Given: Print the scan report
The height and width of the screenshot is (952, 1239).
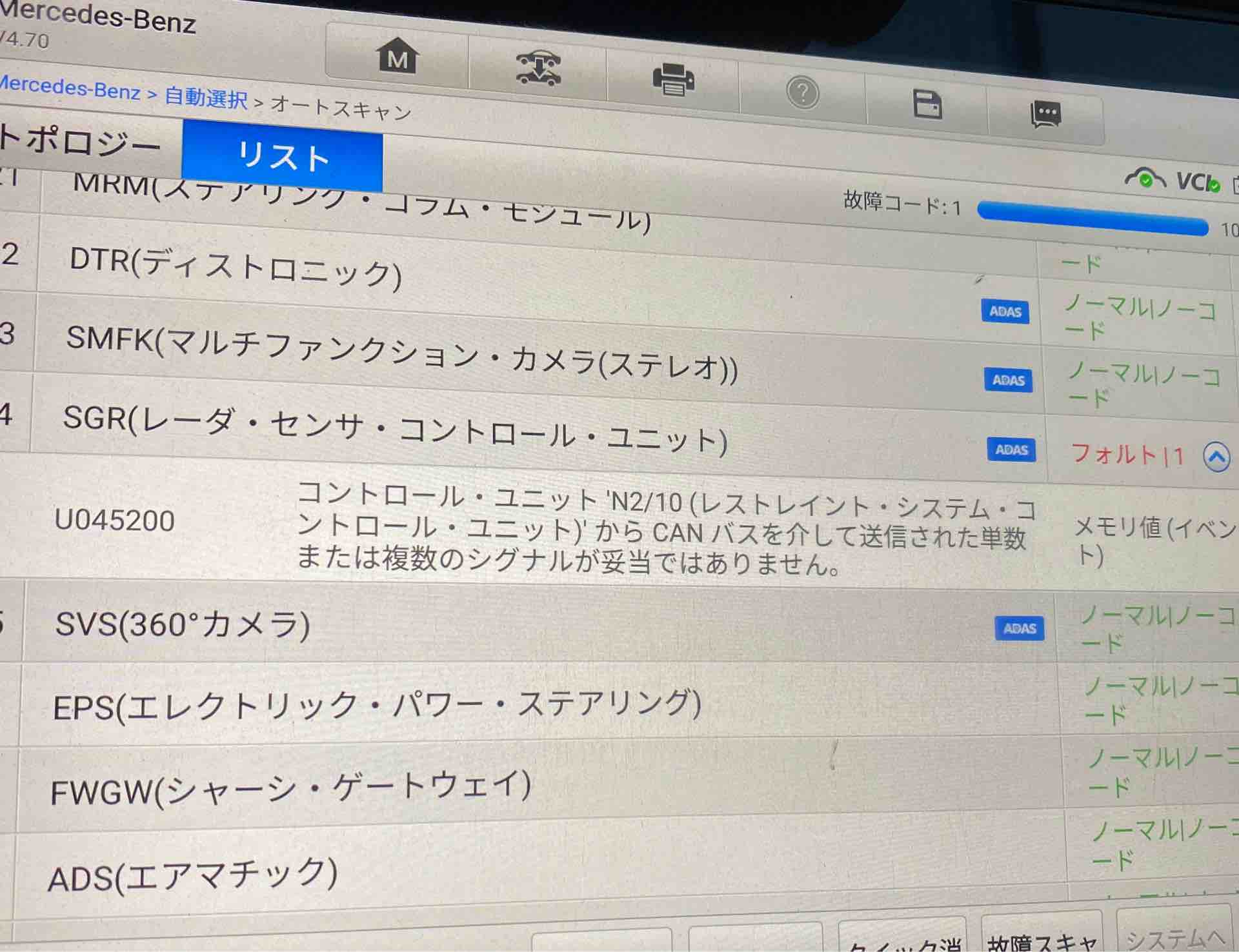Looking at the screenshot, I should pos(673,80).
